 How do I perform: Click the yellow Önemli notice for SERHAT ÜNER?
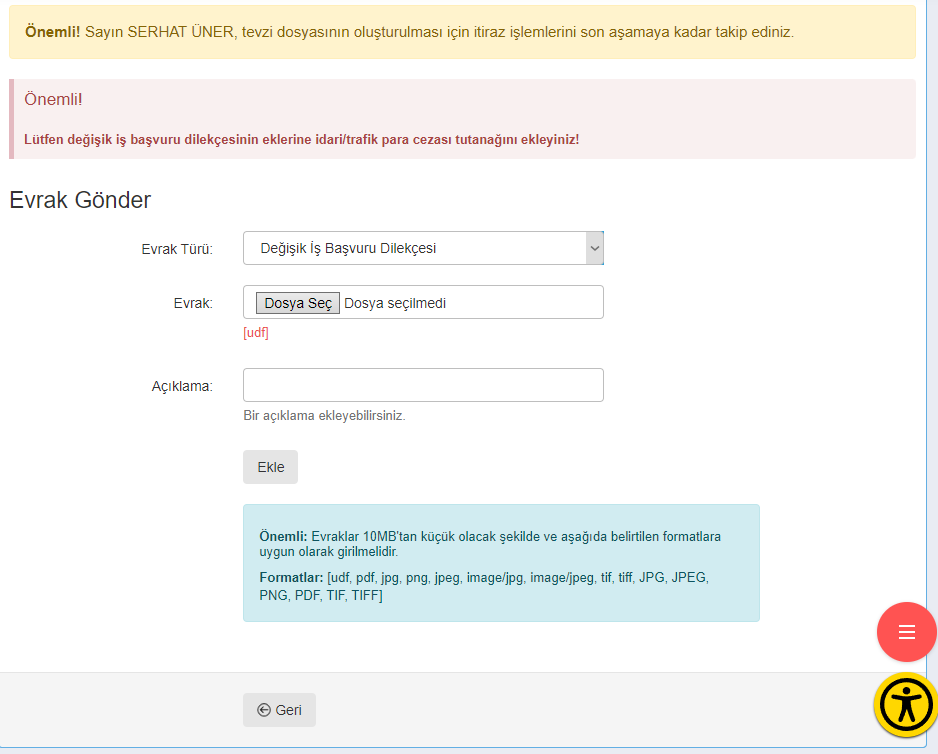click(x=462, y=32)
